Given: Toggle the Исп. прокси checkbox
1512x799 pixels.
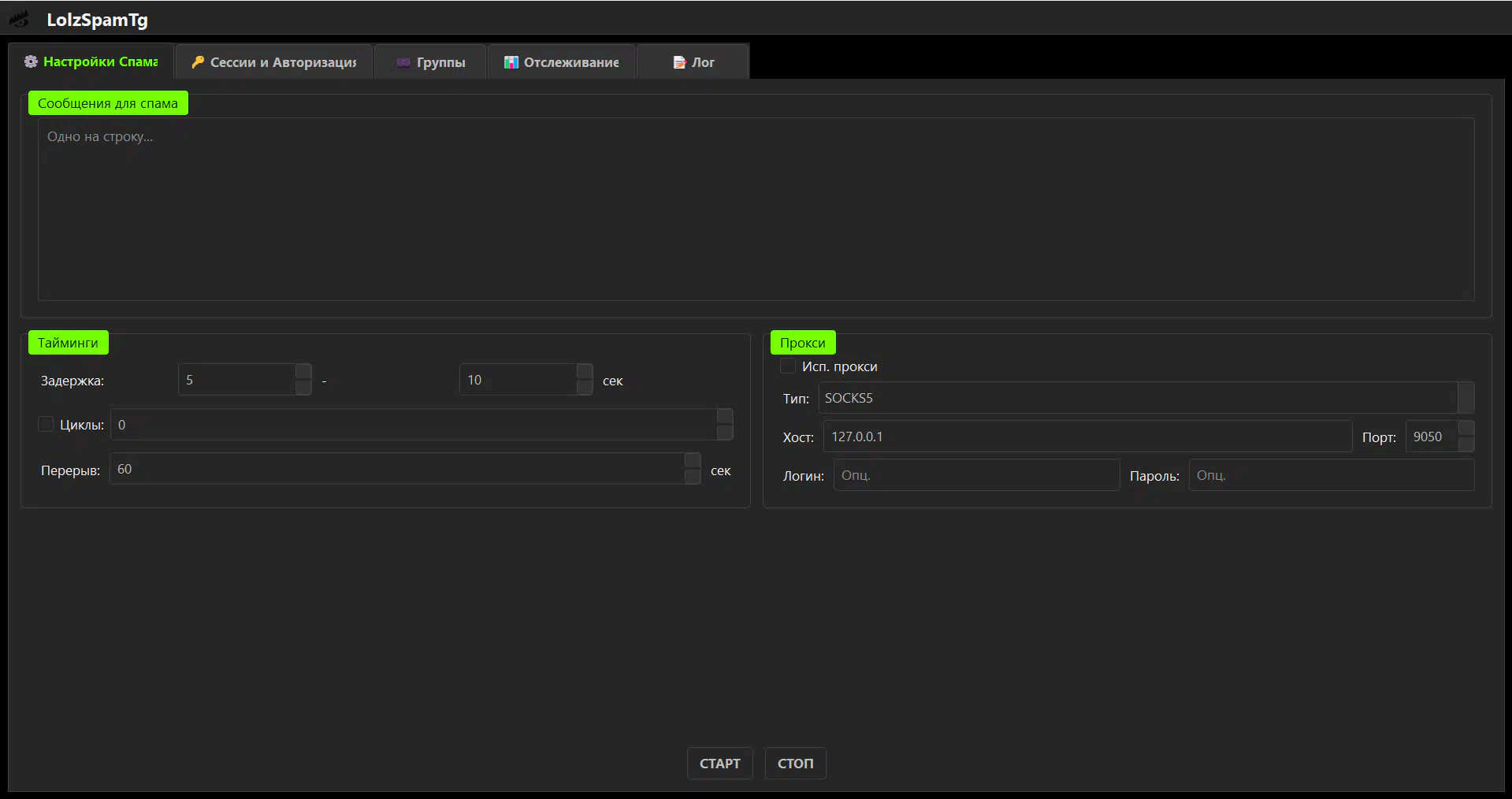Looking at the screenshot, I should (x=788, y=366).
